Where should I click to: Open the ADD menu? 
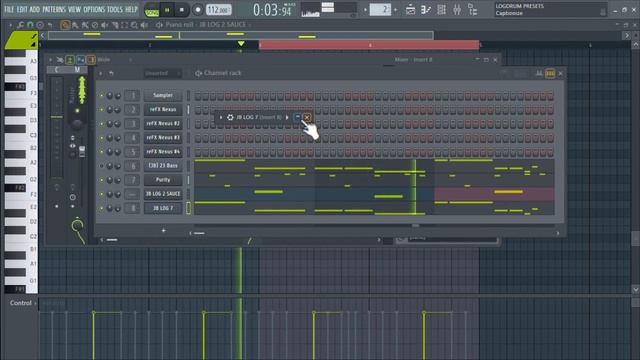35,9
